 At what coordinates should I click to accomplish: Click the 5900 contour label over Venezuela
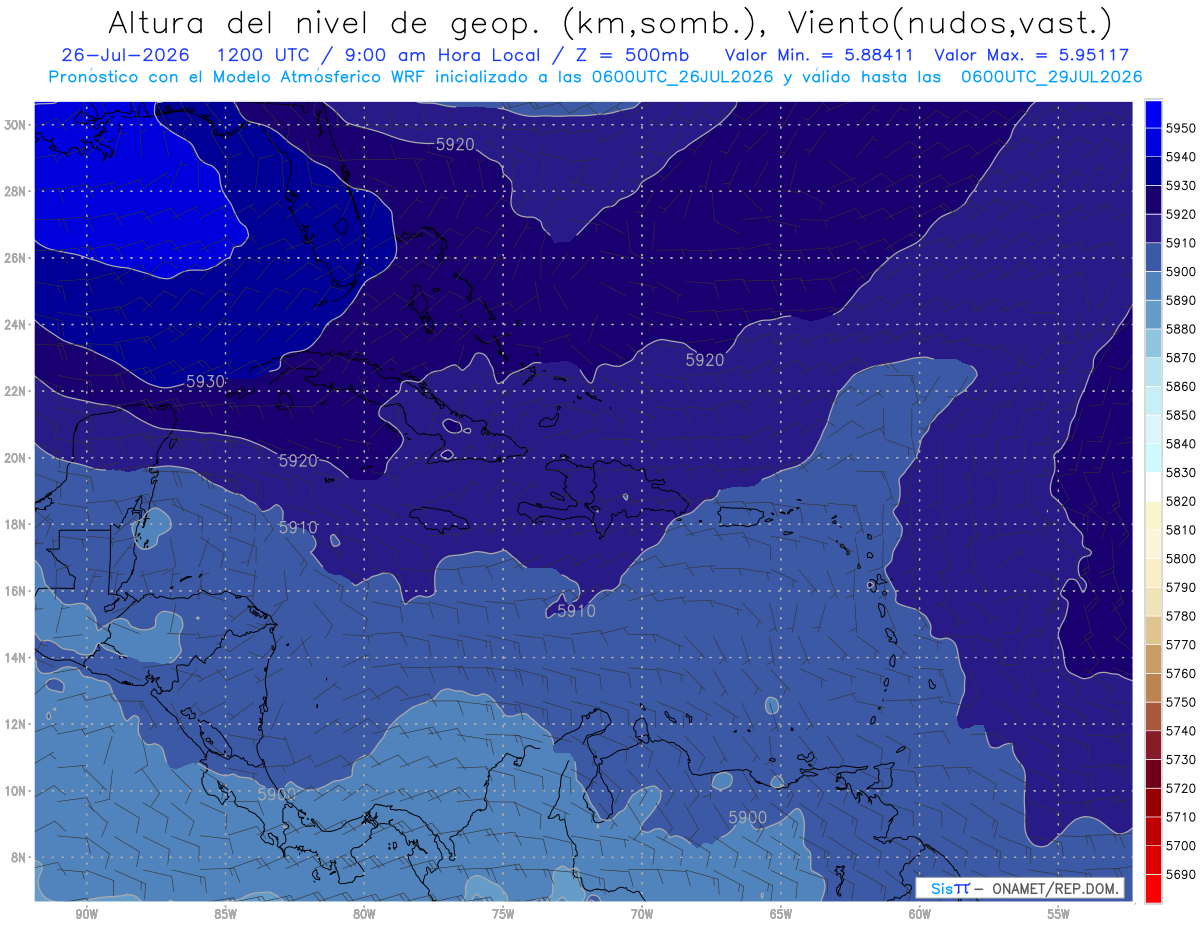pyautogui.click(x=748, y=818)
